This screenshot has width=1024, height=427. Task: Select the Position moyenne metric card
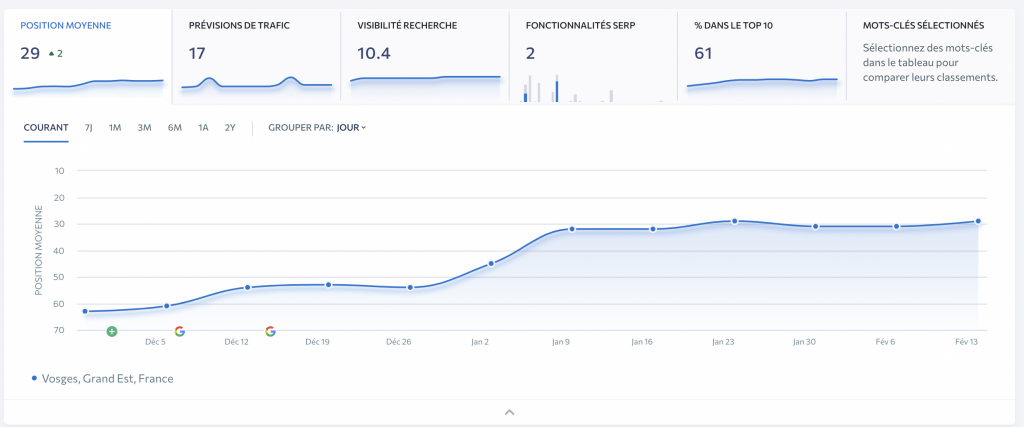pyautogui.click(x=88, y=57)
